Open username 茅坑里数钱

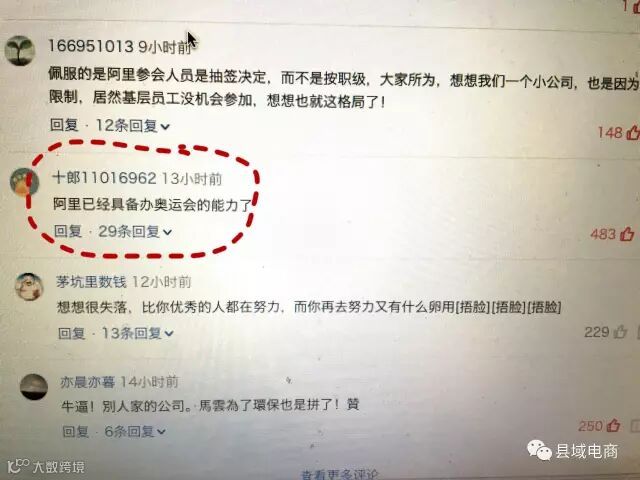91,282
